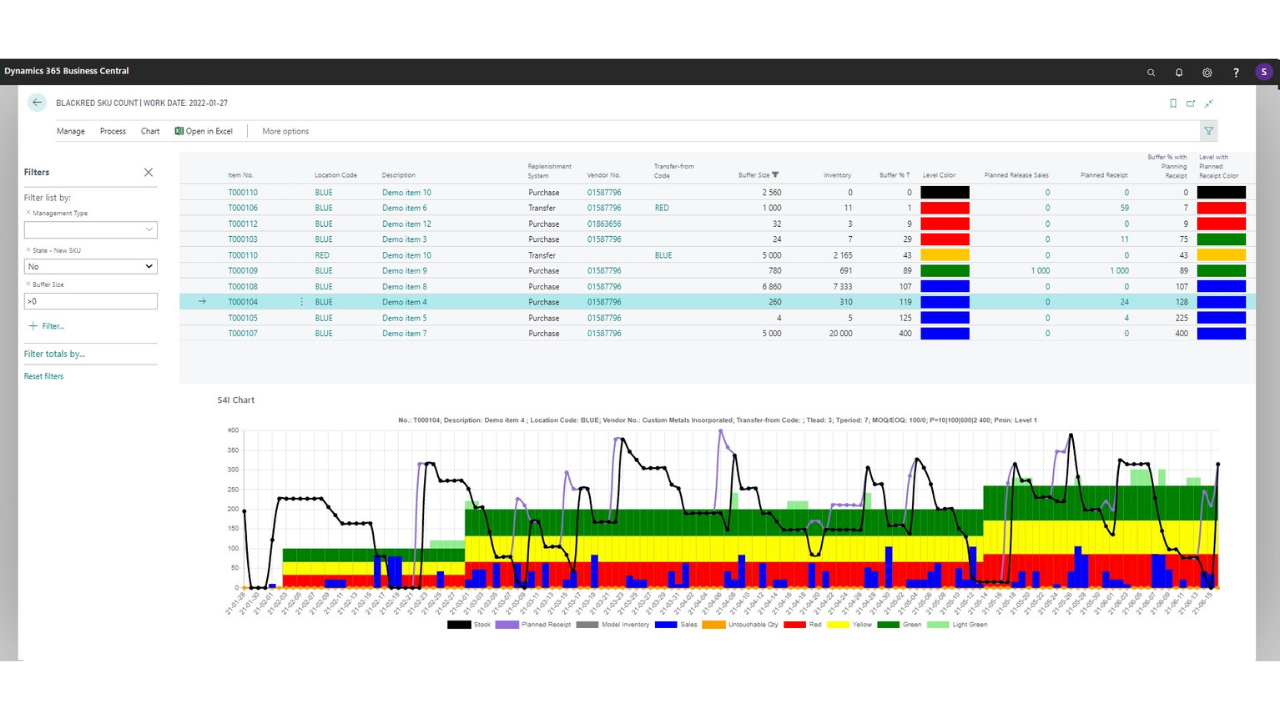1280x720 pixels.
Task: Click the Buffer Size filter field showing >0
Action: [91, 301]
